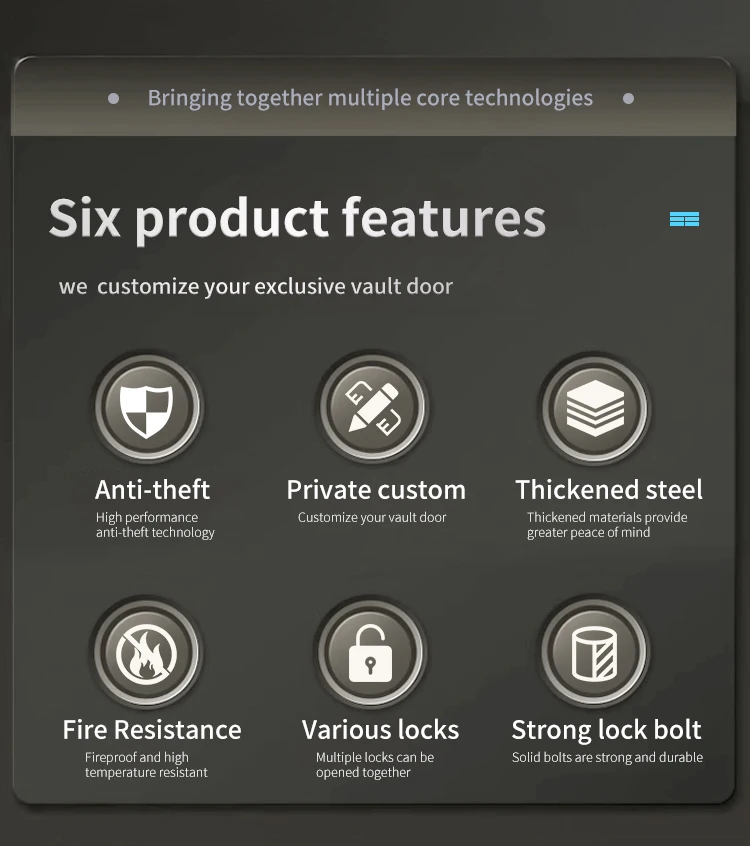The image size is (750, 846).
Task: Click the dot left of the banner text
Action: pos(113,99)
